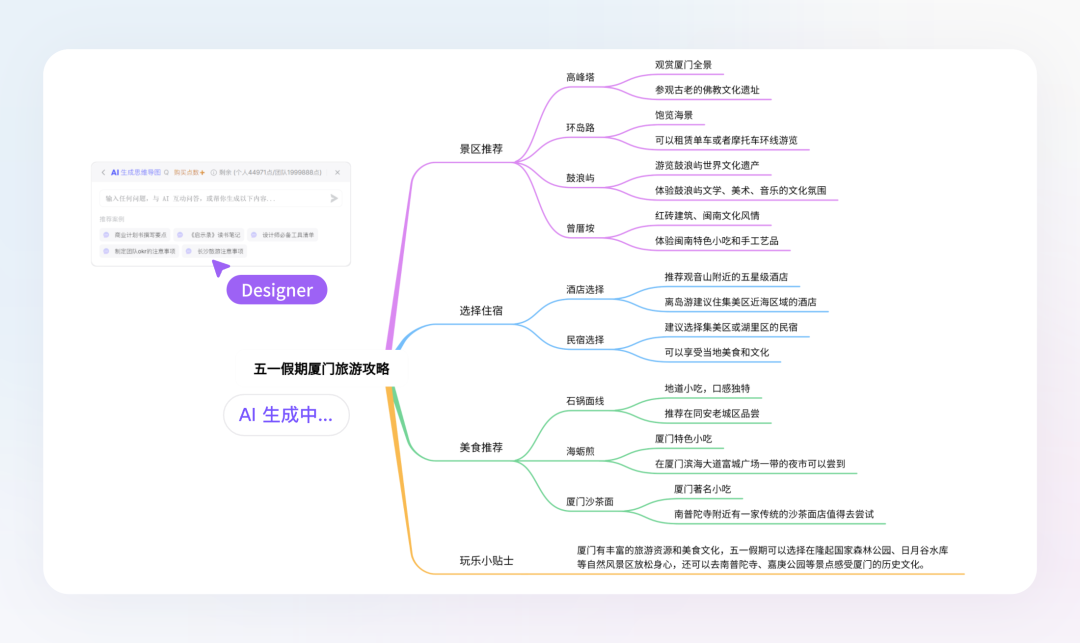Select the 高峰塔 subtopic
The height and width of the screenshot is (643, 1080).
pos(580,77)
